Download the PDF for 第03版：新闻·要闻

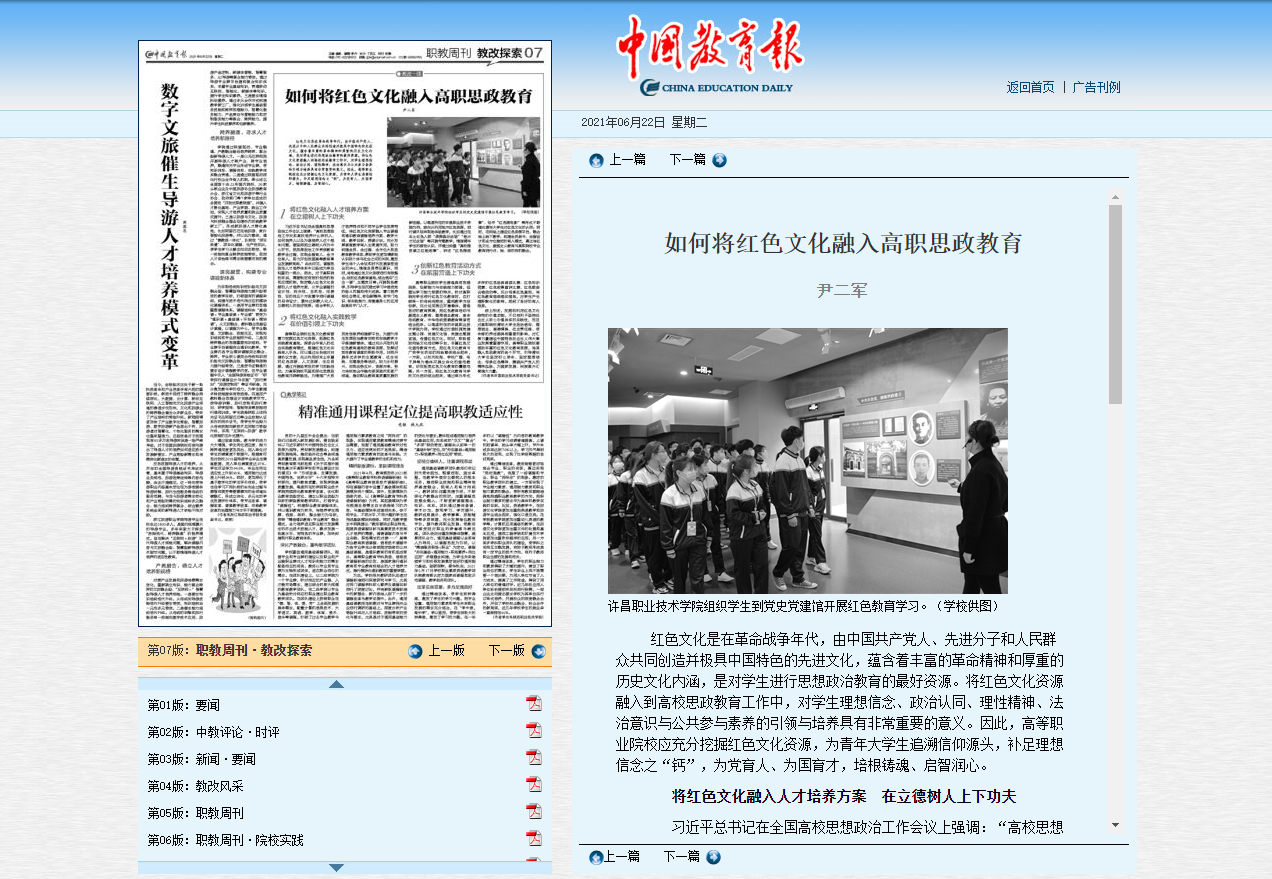534,758
